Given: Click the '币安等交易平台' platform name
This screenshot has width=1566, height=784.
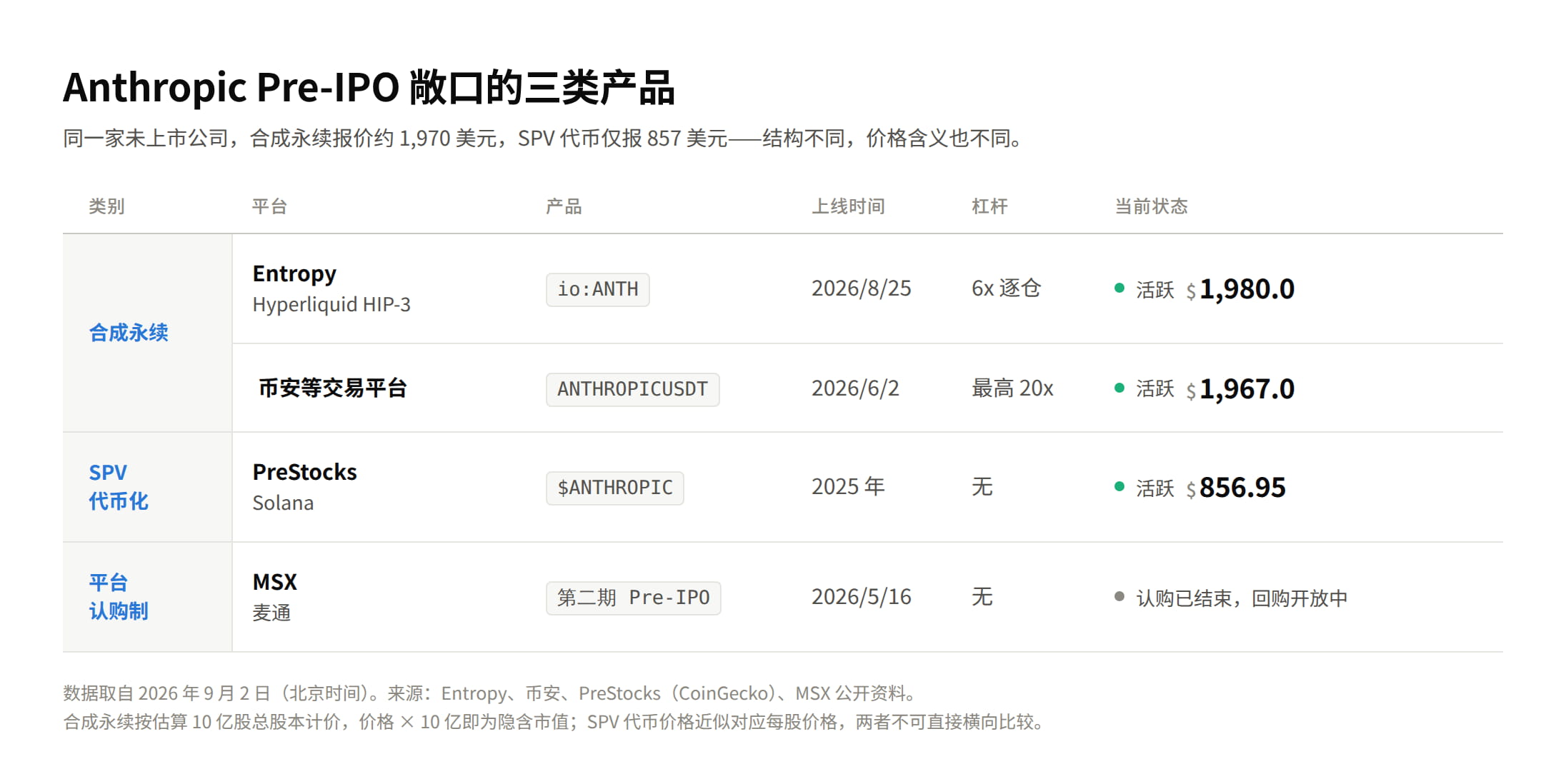Looking at the screenshot, I should click(x=333, y=388).
